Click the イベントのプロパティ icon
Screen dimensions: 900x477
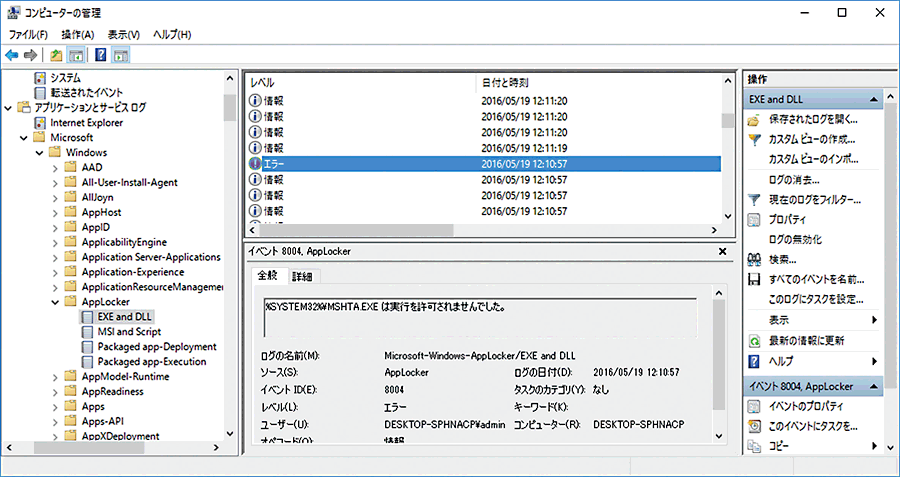754,407
